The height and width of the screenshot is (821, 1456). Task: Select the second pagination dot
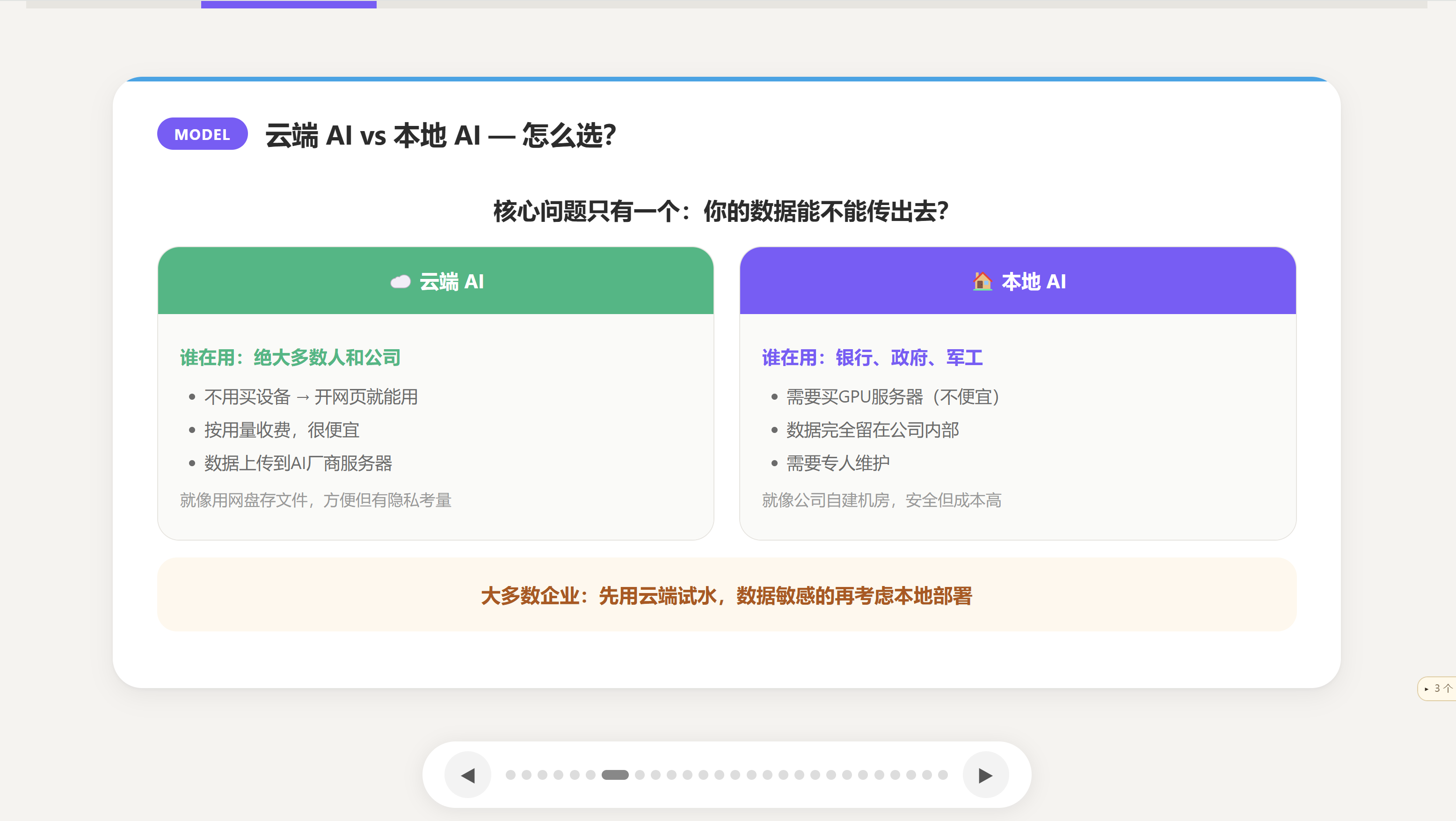[x=526, y=775]
